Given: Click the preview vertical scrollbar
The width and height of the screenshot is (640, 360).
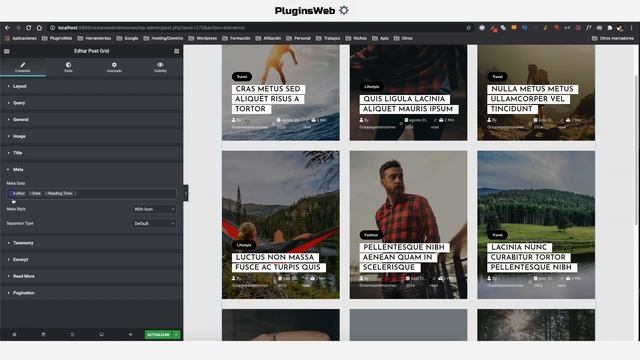Looking at the screenshot, I should point(636,149).
